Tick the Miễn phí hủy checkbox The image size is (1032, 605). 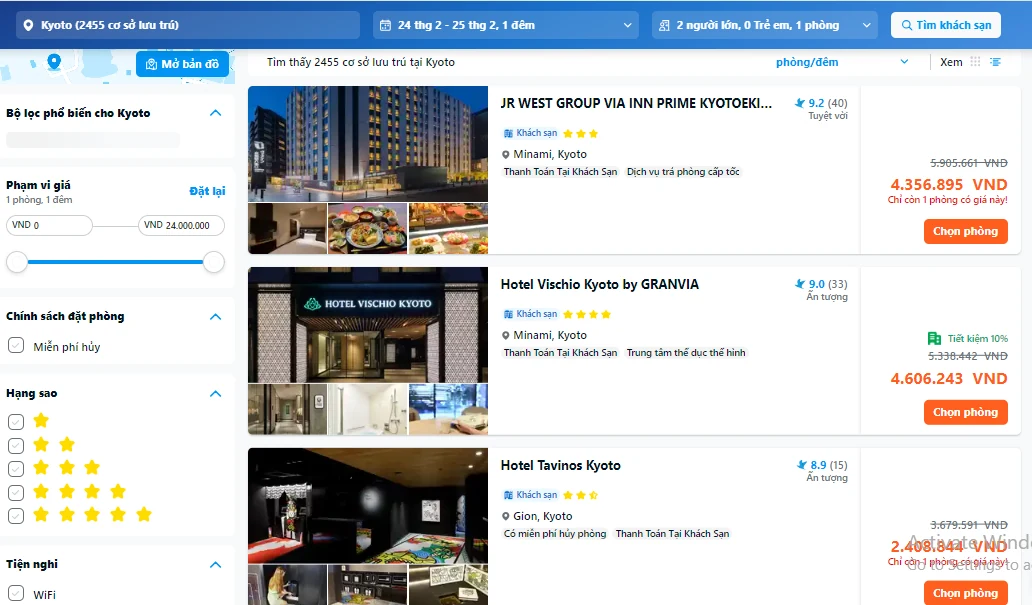(x=16, y=346)
